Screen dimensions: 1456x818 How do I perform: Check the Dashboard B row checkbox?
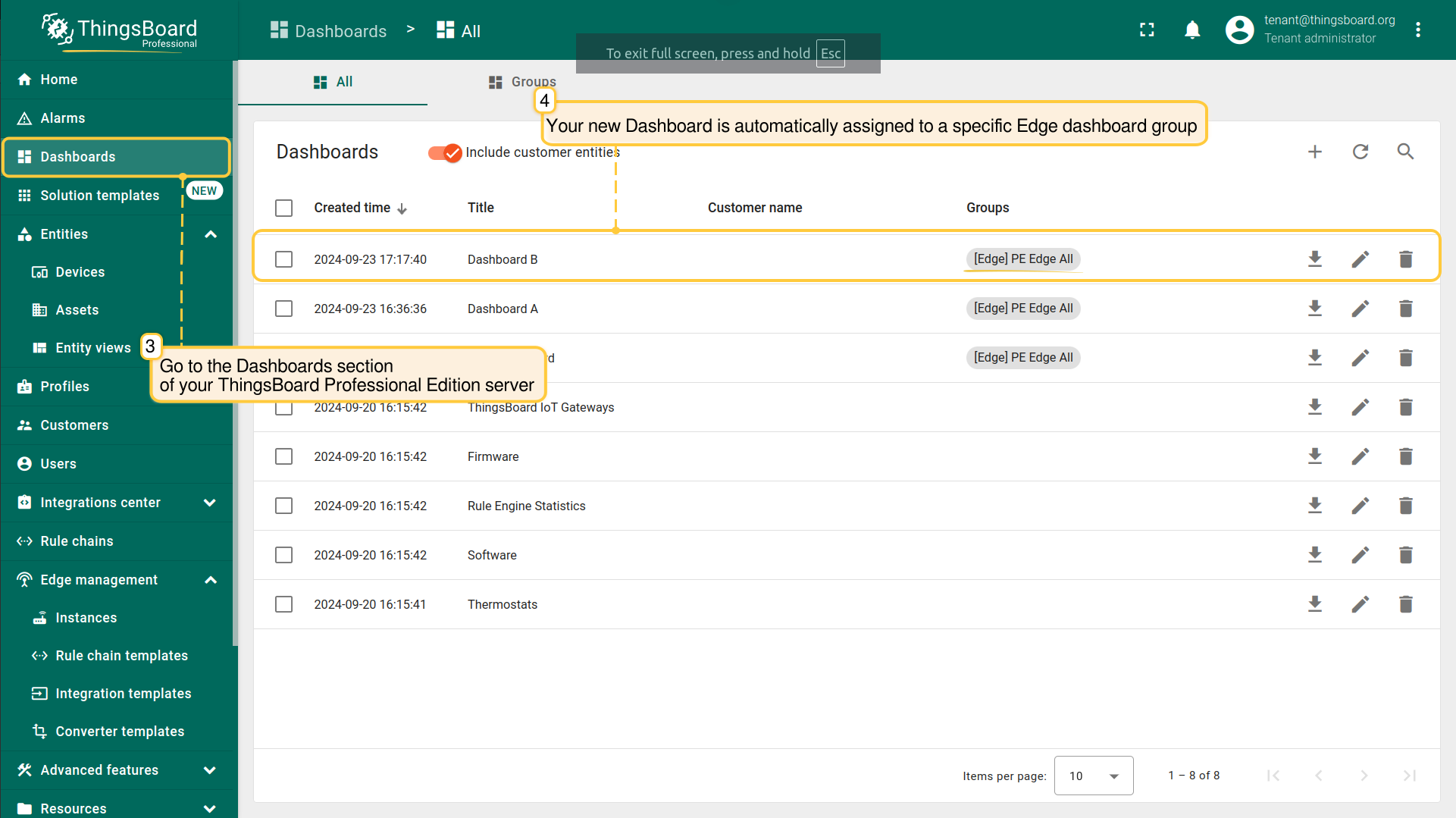(284, 259)
